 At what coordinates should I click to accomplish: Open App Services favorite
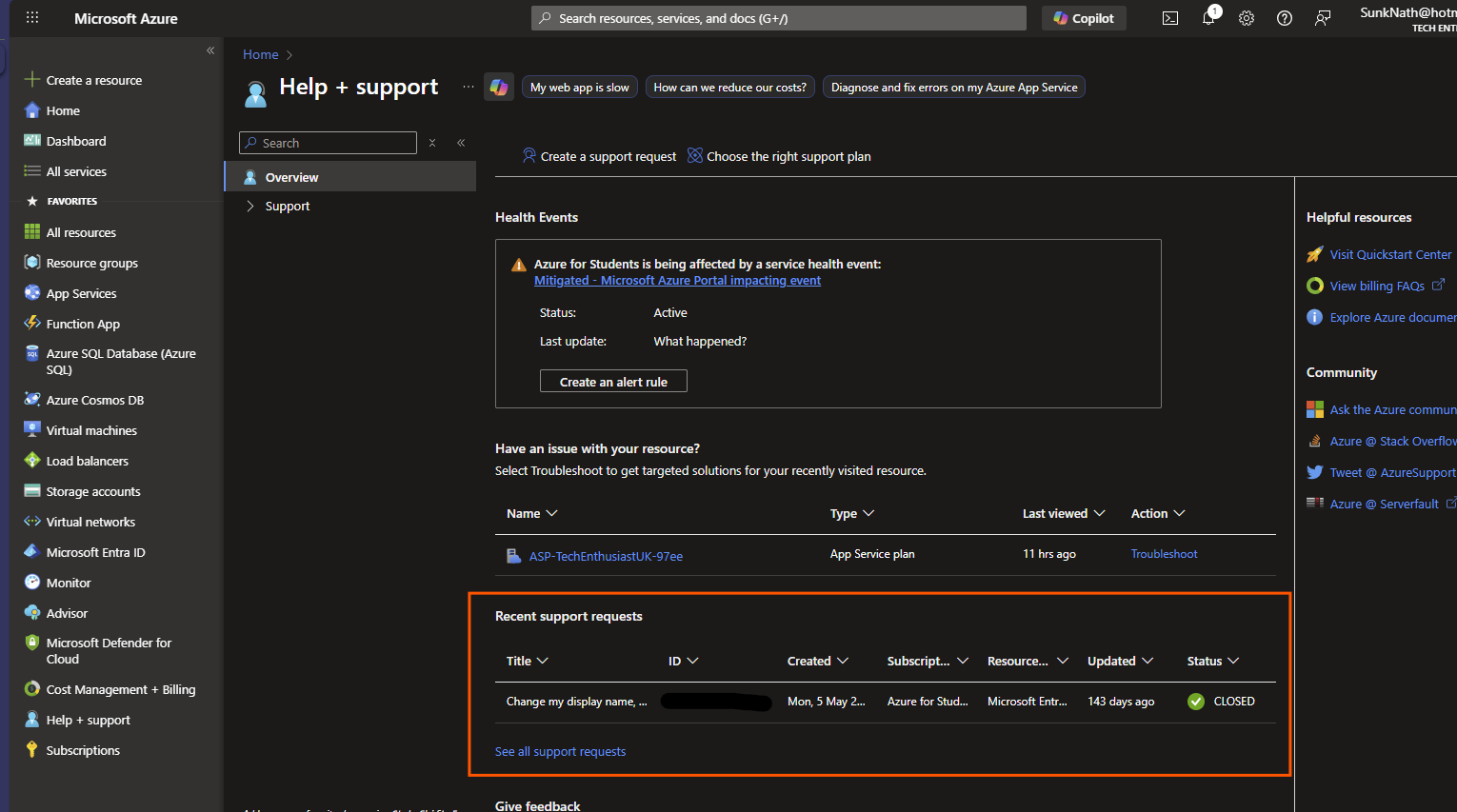pos(81,293)
